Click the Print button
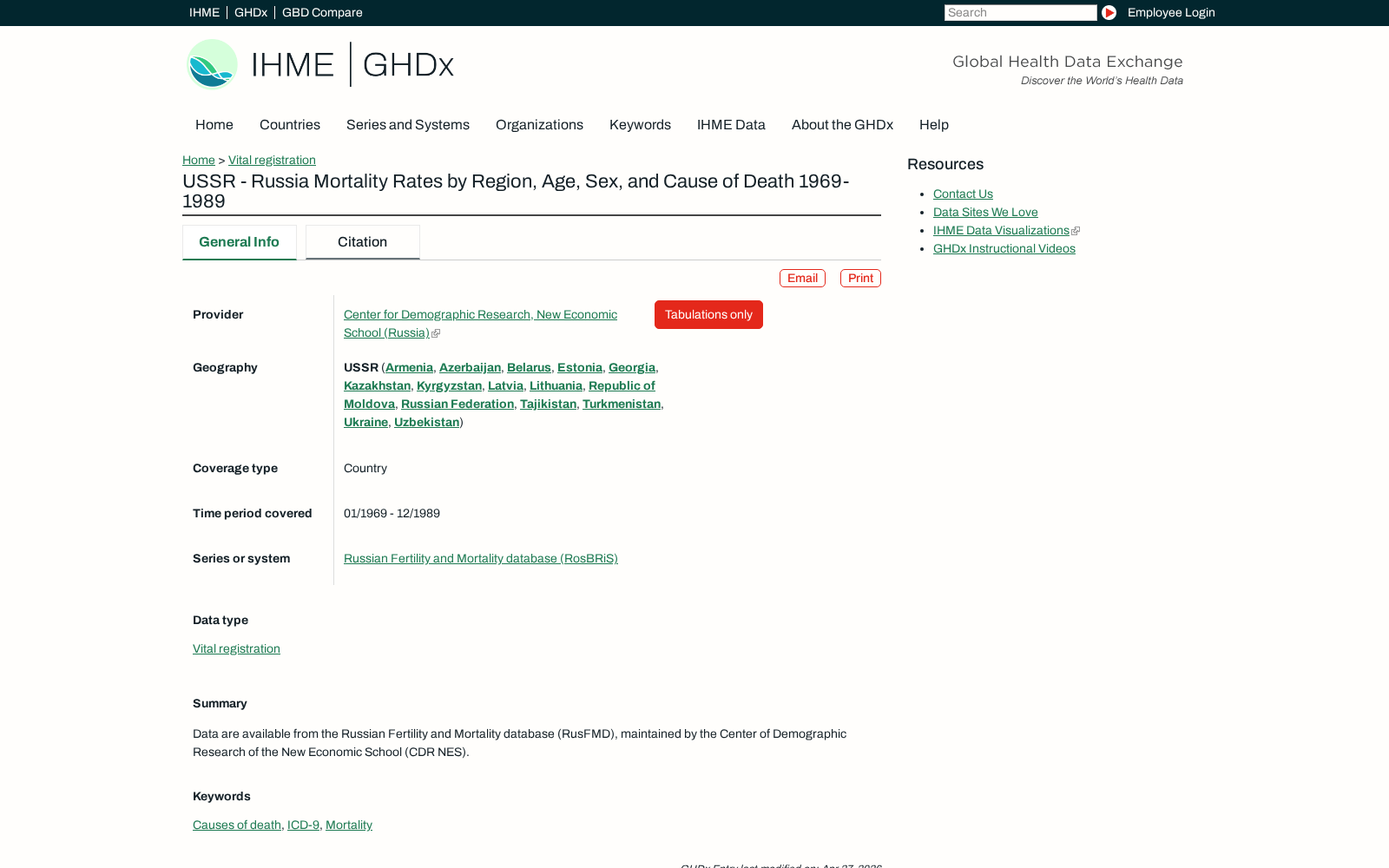The width and height of the screenshot is (1389, 868). [860, 278]
